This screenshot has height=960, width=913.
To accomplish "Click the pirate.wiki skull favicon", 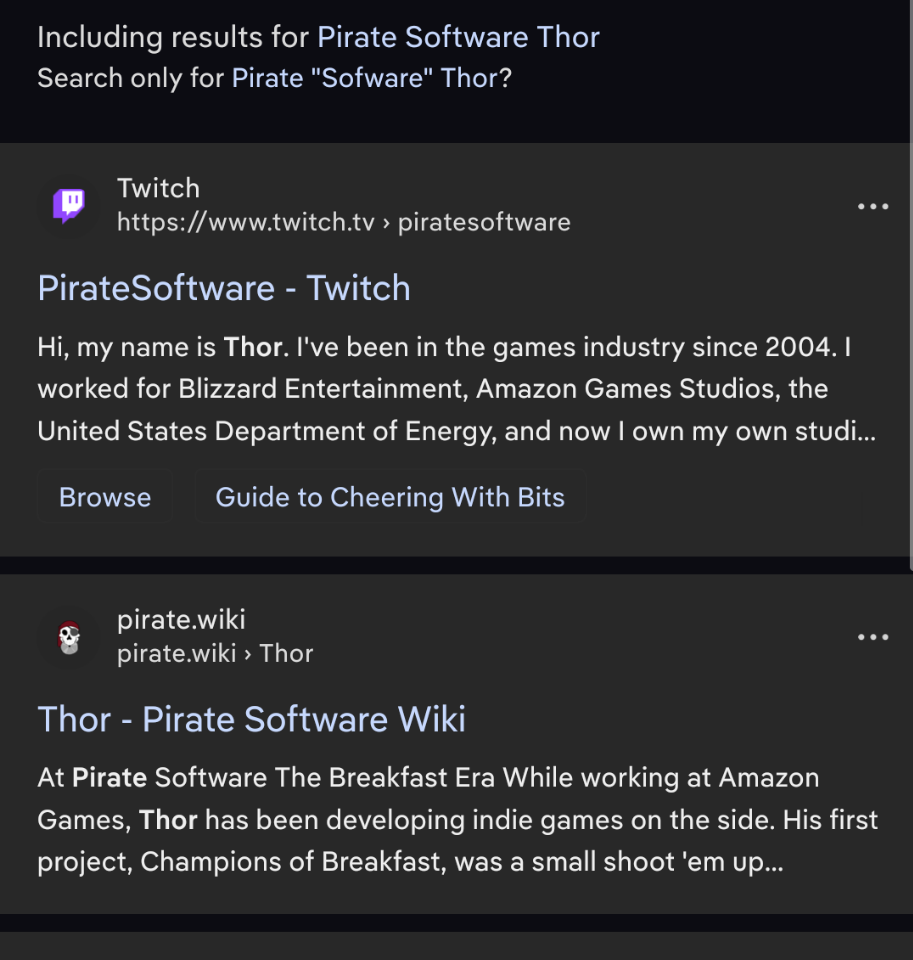I will point(69,637).
